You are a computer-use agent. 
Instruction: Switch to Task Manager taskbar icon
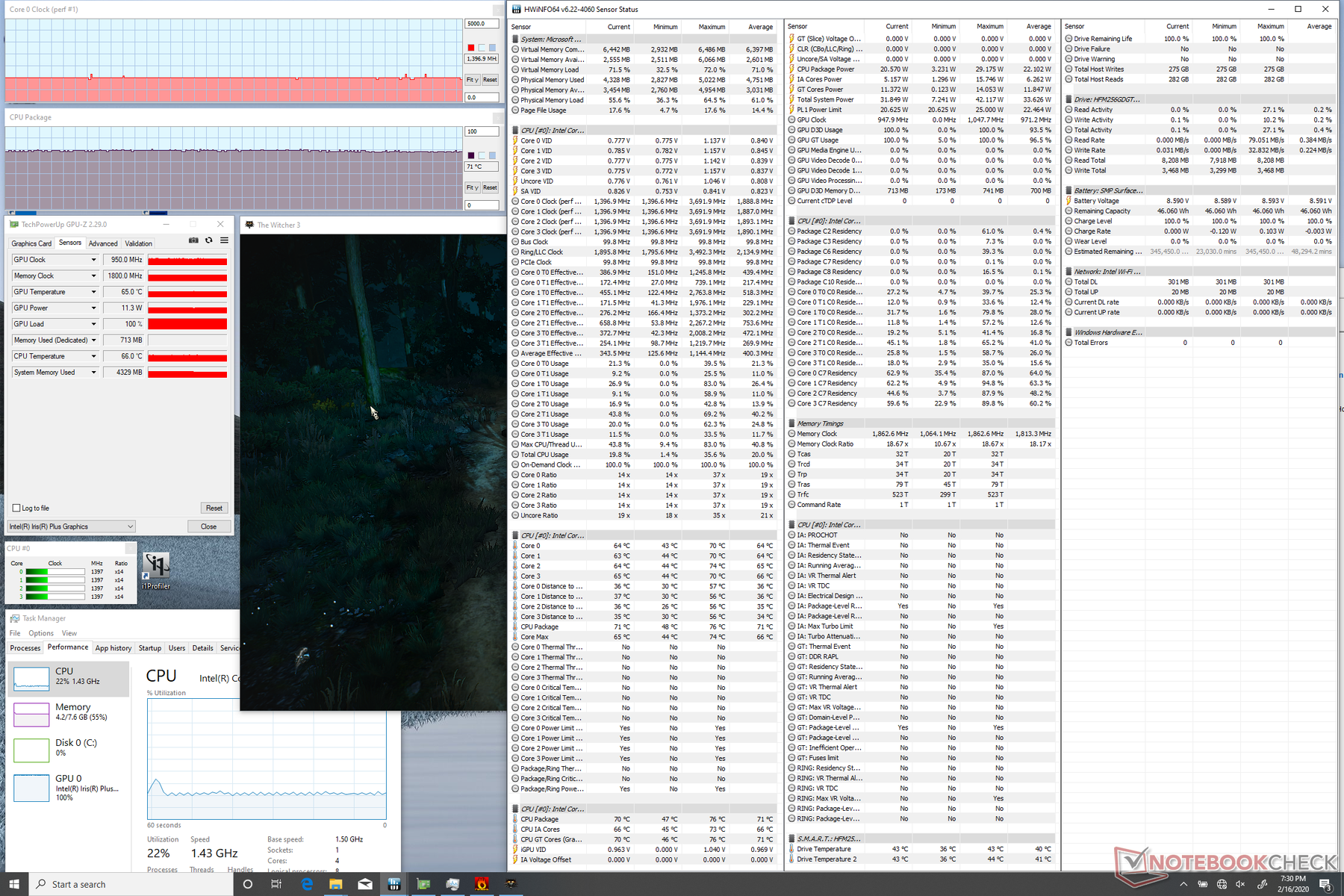(452, 884)
